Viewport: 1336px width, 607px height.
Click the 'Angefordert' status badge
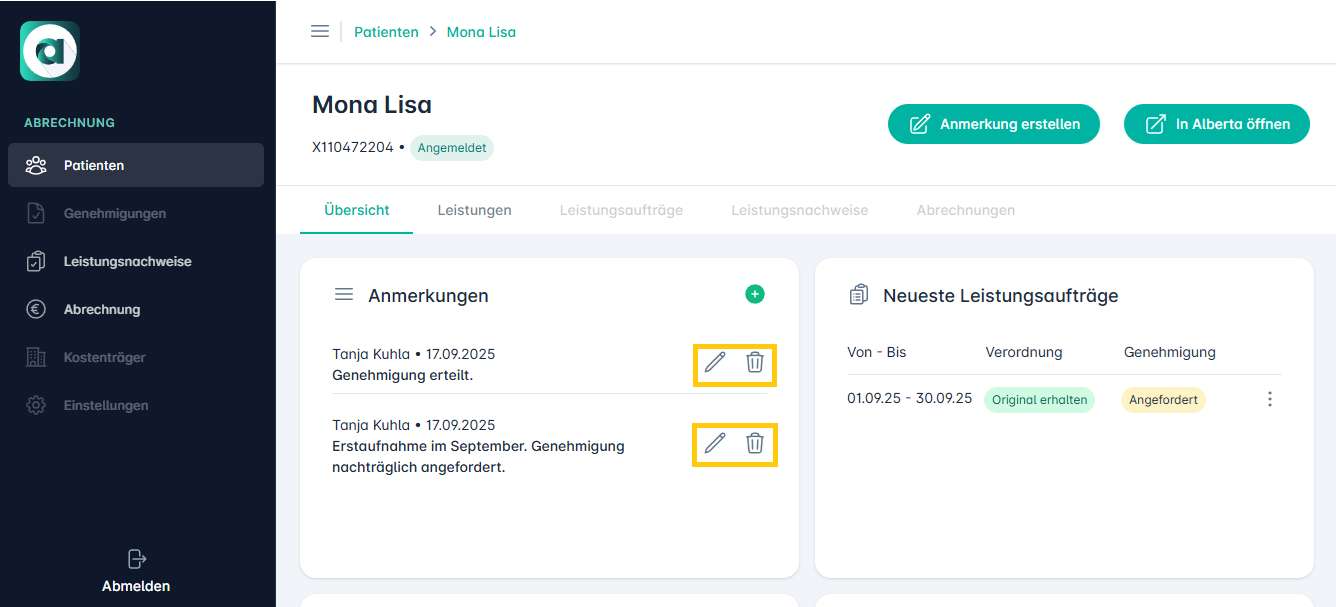(x=1163, y=400)
